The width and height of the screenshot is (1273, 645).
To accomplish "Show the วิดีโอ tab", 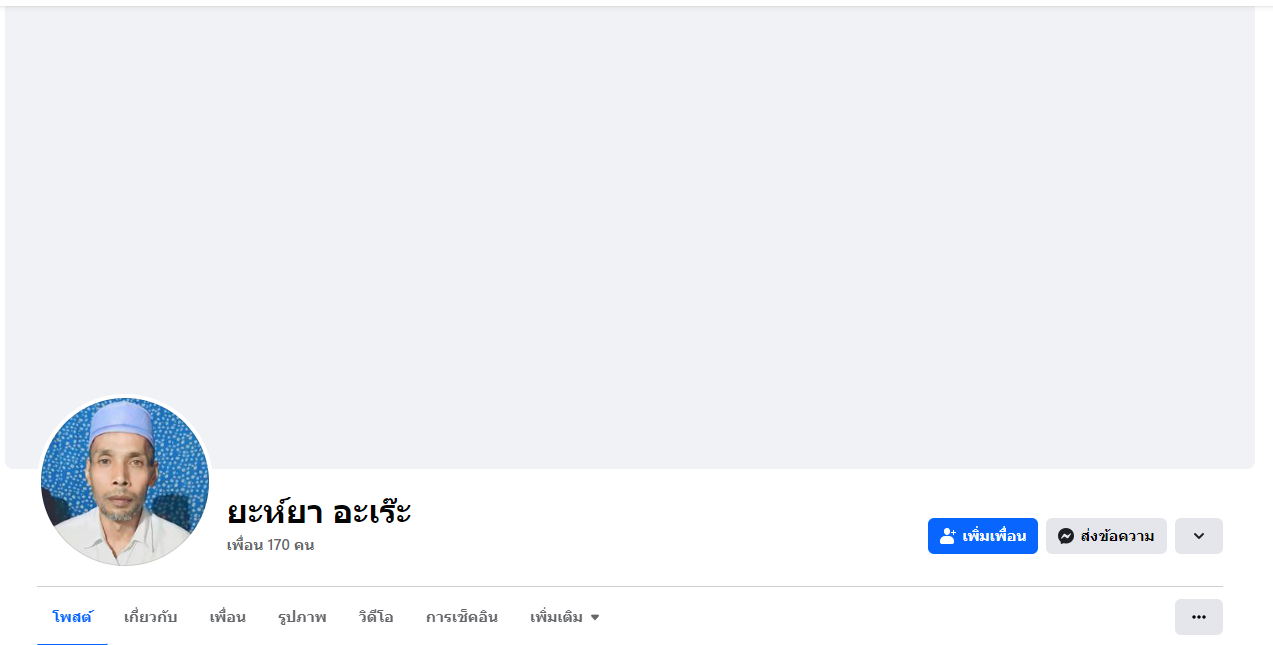I will point(376,617).
